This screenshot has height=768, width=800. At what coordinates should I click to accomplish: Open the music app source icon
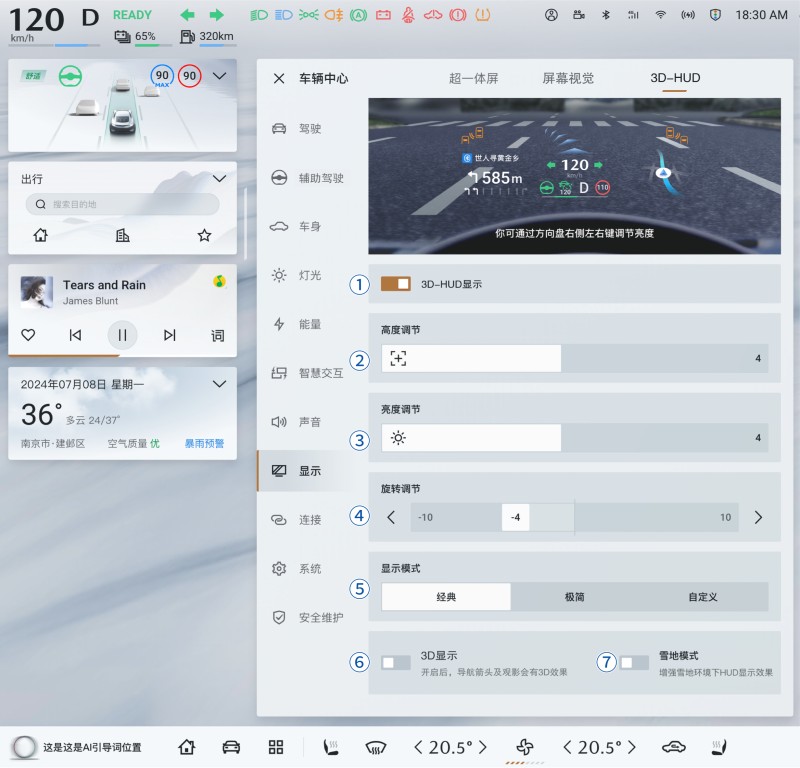219,281
